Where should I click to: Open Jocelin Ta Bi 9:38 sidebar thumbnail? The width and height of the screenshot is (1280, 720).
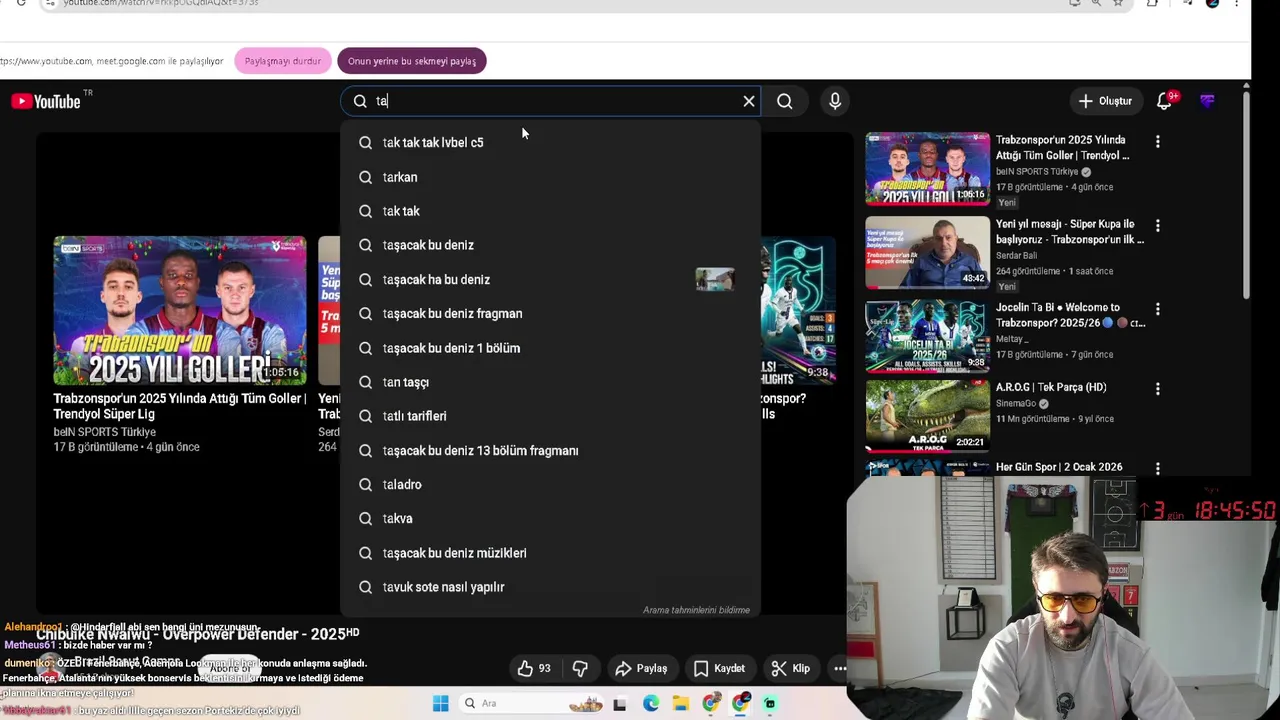tap(927, 335)
